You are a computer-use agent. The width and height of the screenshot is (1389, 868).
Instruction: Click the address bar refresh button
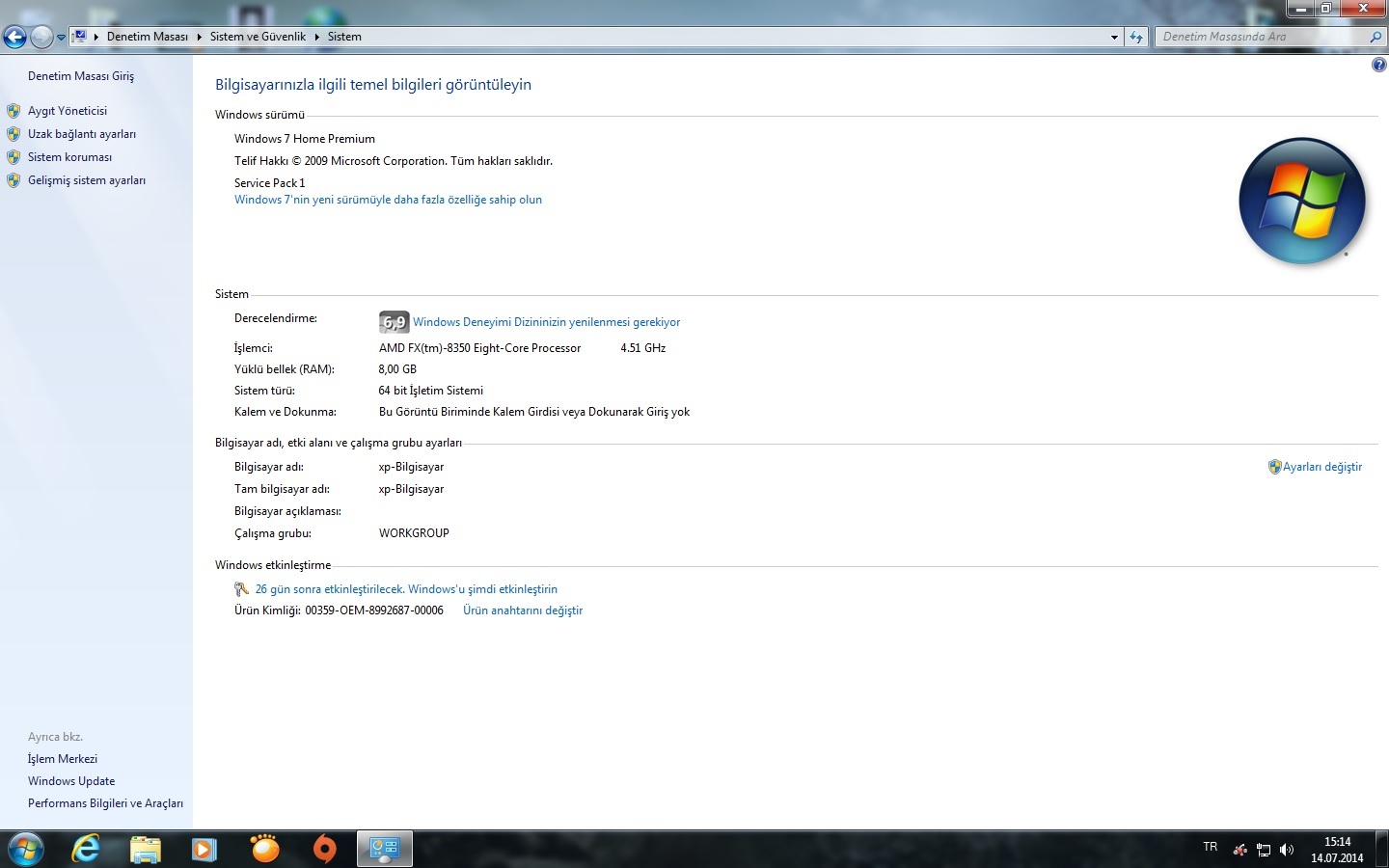point(1136,37)
